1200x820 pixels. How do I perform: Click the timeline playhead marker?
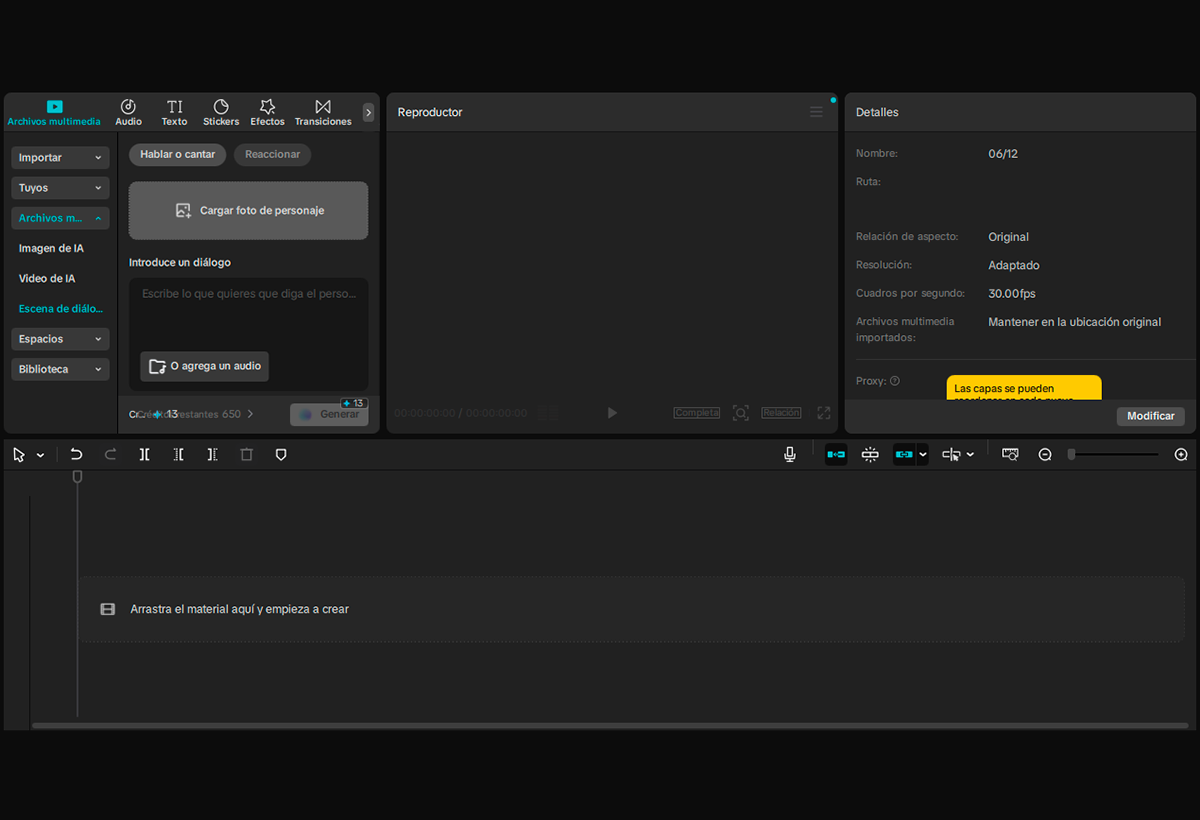pyautogui.click(x=77, y=478)
